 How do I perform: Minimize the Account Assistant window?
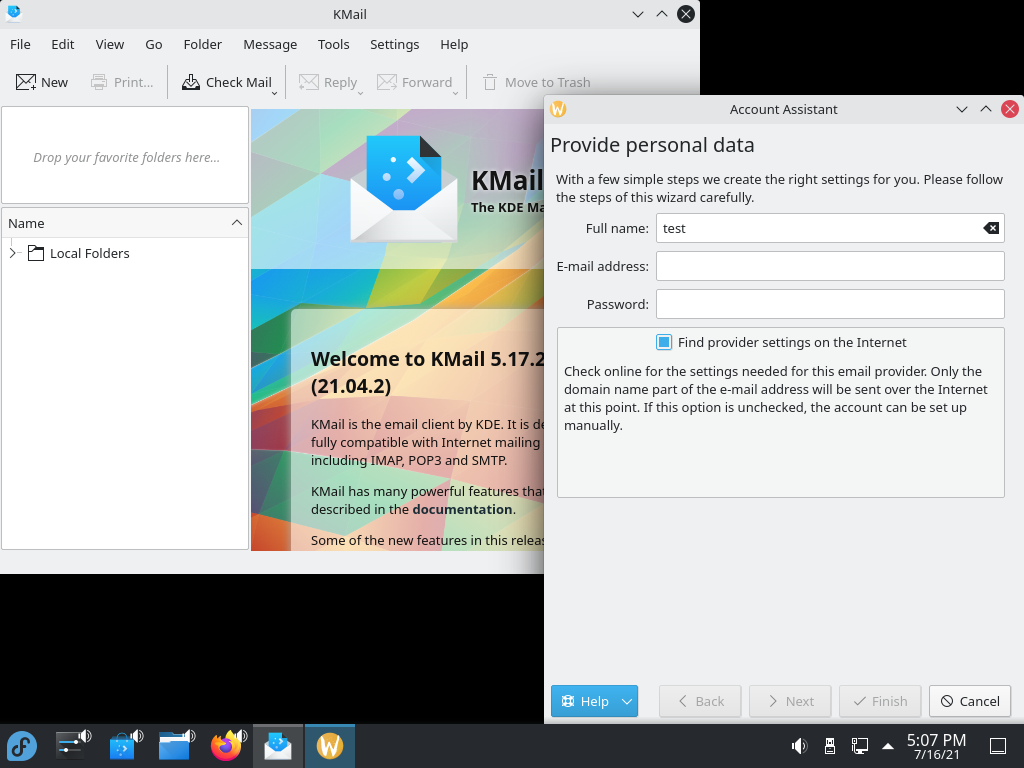pos(962,109)
